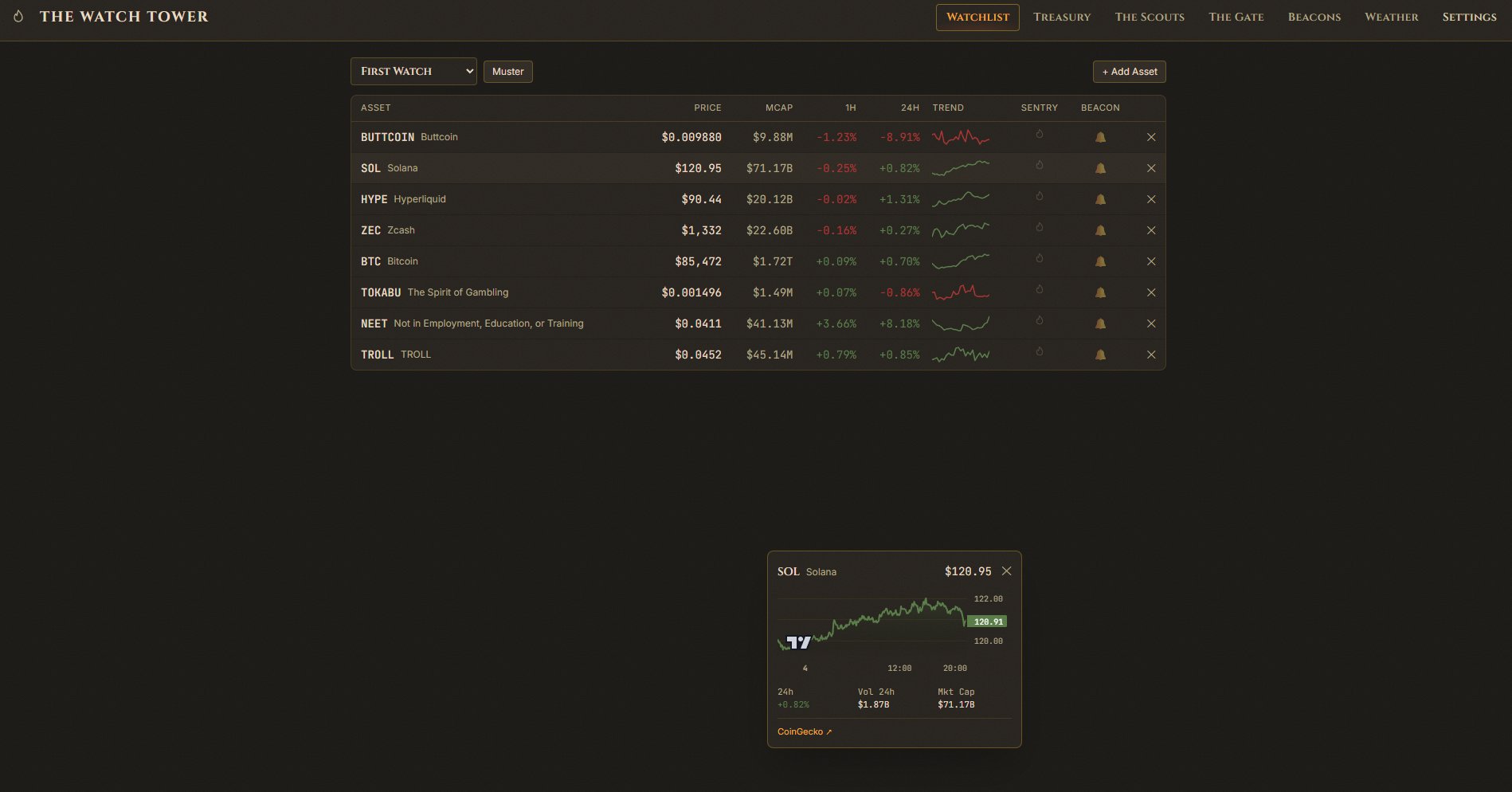Click the Muster button
Screen dimensions: 1512x792
click(508, 72)
